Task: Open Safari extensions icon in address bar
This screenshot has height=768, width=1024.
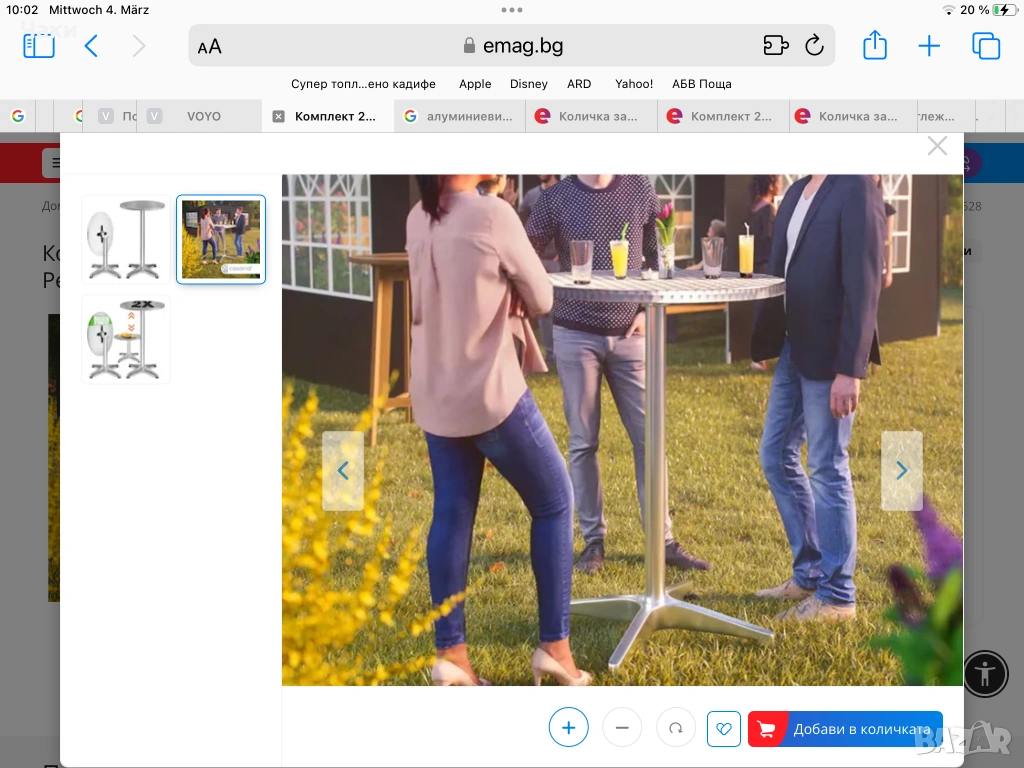Action: tap(776, 46)
